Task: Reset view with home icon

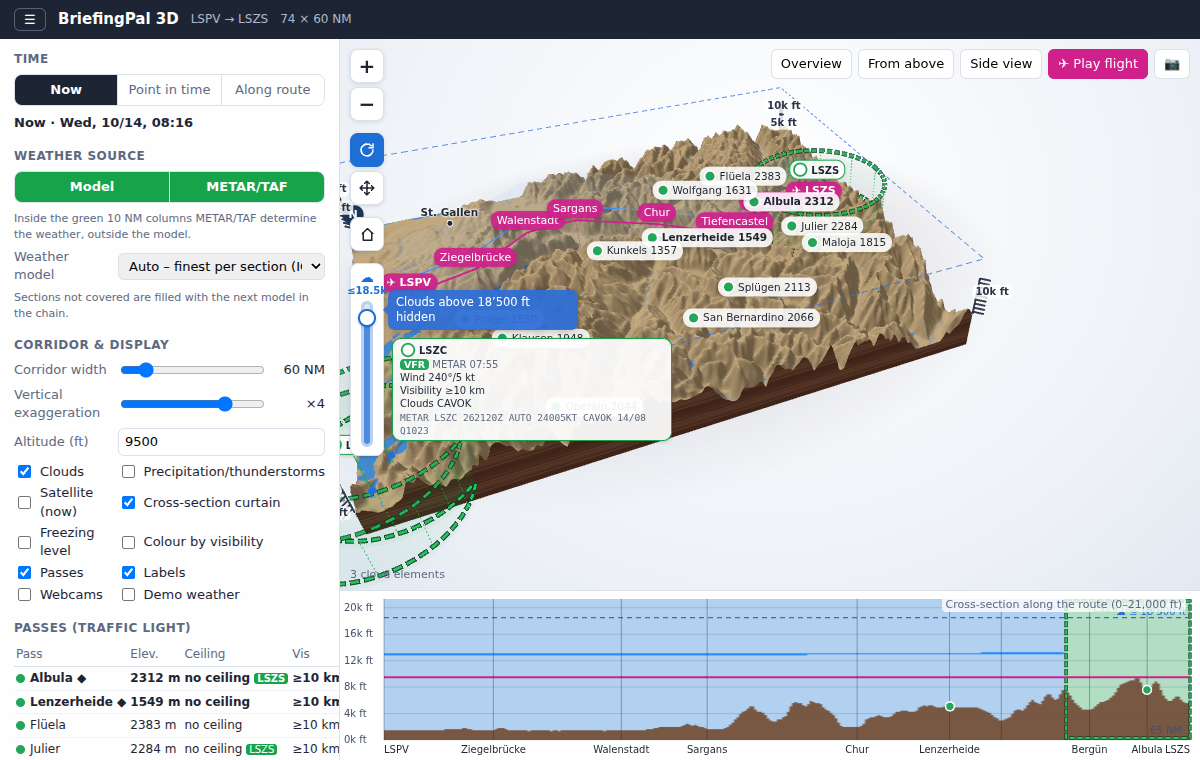Action: [367, 234]
